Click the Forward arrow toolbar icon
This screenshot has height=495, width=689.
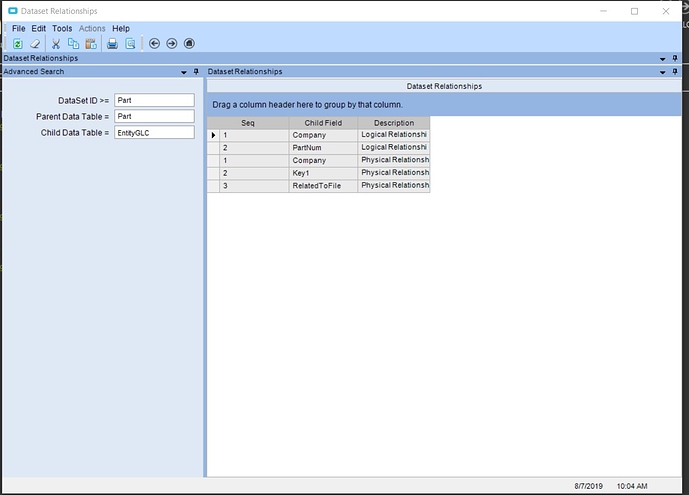coord(172,43)
